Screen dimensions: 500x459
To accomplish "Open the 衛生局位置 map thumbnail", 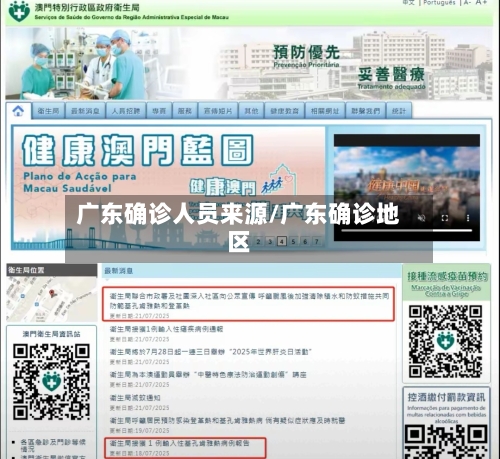I will [x=51, y=299].
